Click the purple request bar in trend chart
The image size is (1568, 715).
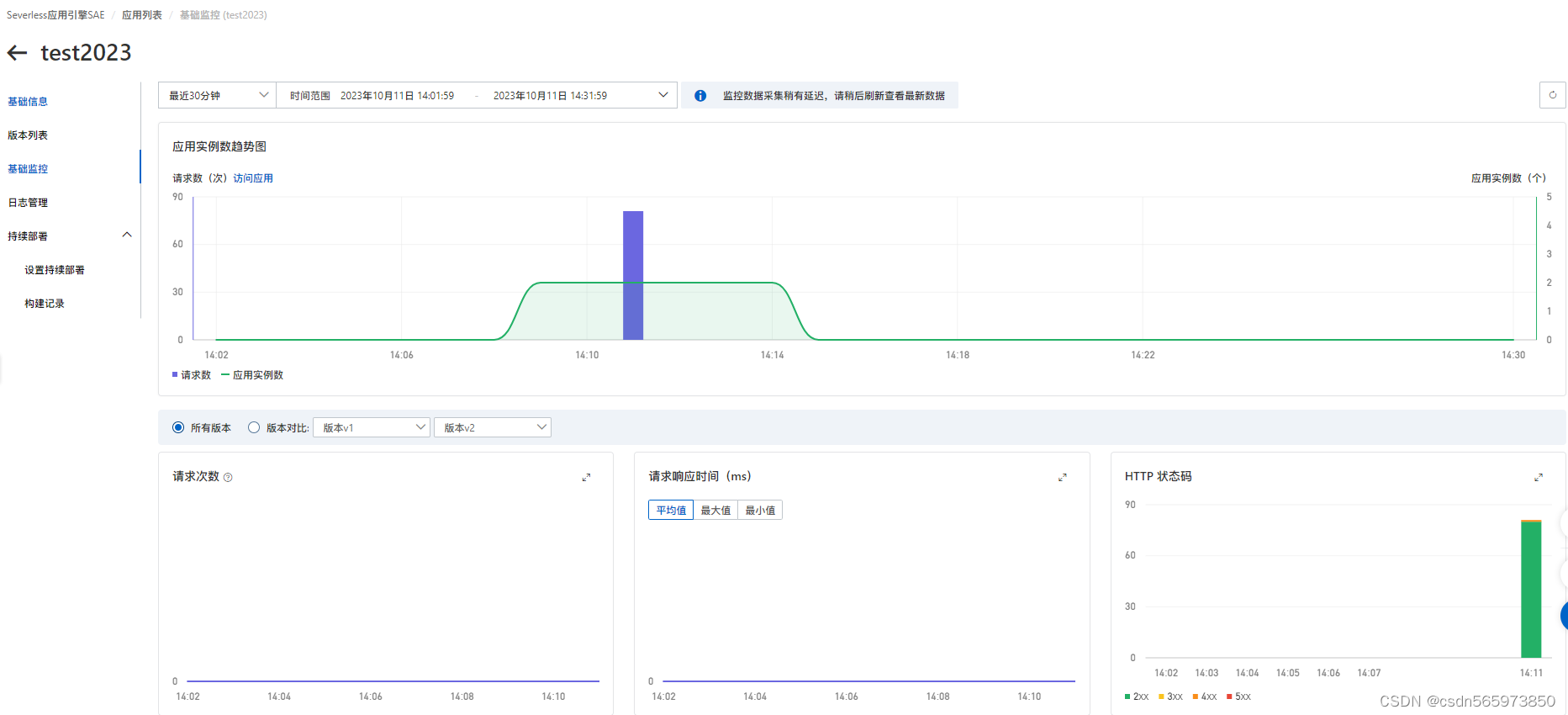(x=633, y=275)
